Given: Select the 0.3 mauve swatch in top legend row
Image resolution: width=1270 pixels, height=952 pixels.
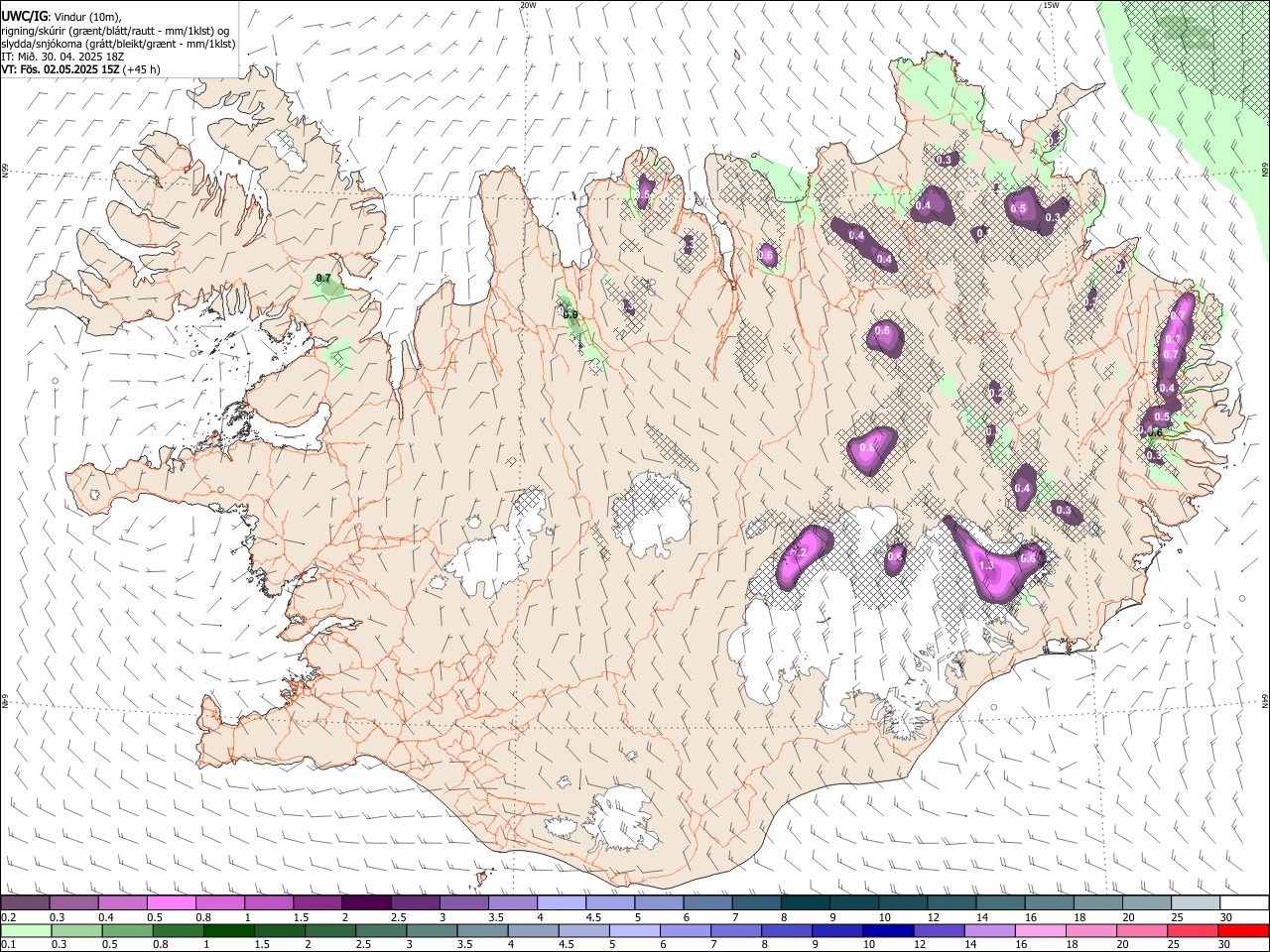Looking at the screenshot, I should 73,902.
